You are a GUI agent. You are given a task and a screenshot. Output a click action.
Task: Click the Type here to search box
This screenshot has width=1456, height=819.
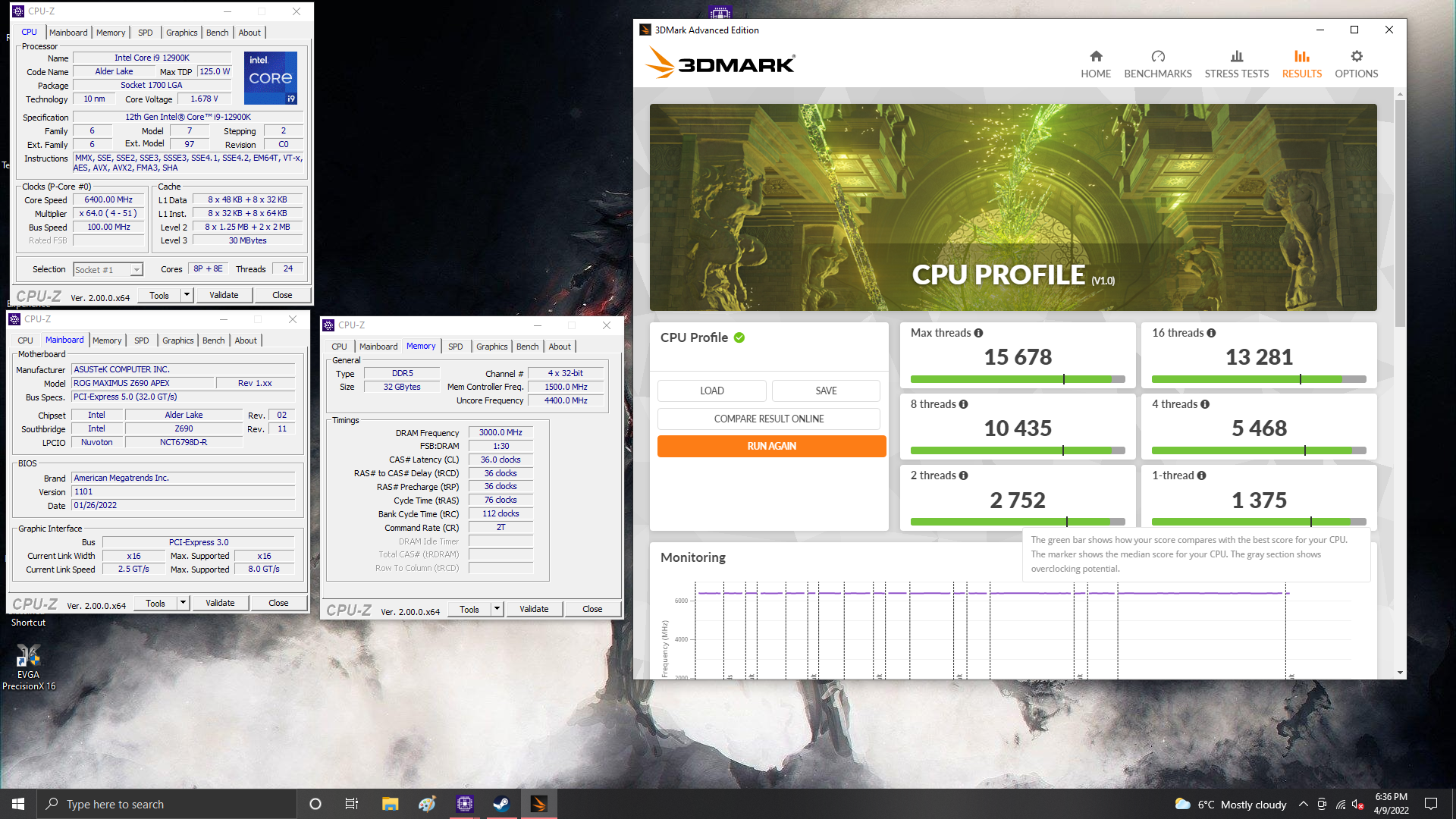click(167, 804)
